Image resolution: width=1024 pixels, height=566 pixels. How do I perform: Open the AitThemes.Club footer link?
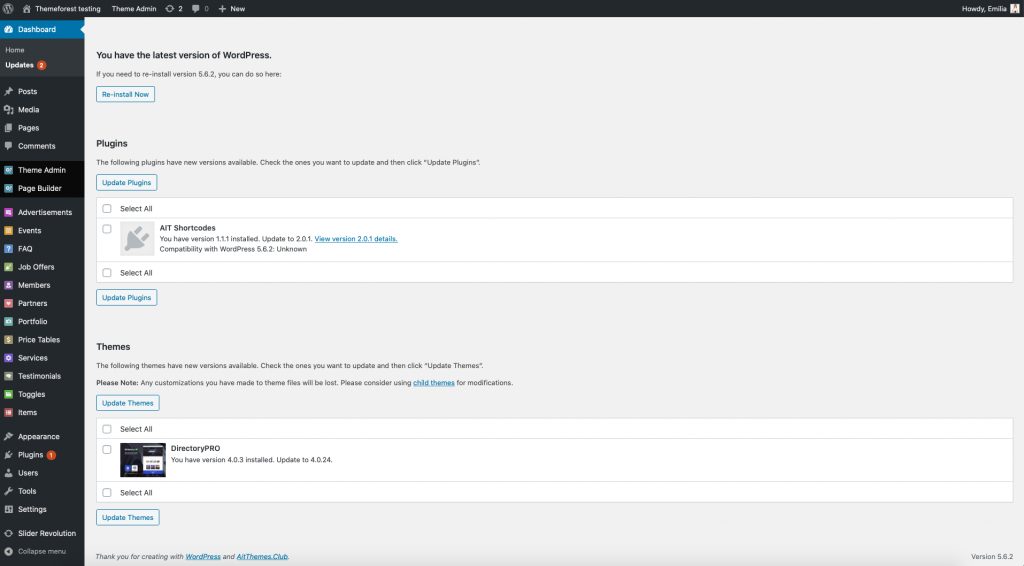pyautogui.click(x=262, y=556)
